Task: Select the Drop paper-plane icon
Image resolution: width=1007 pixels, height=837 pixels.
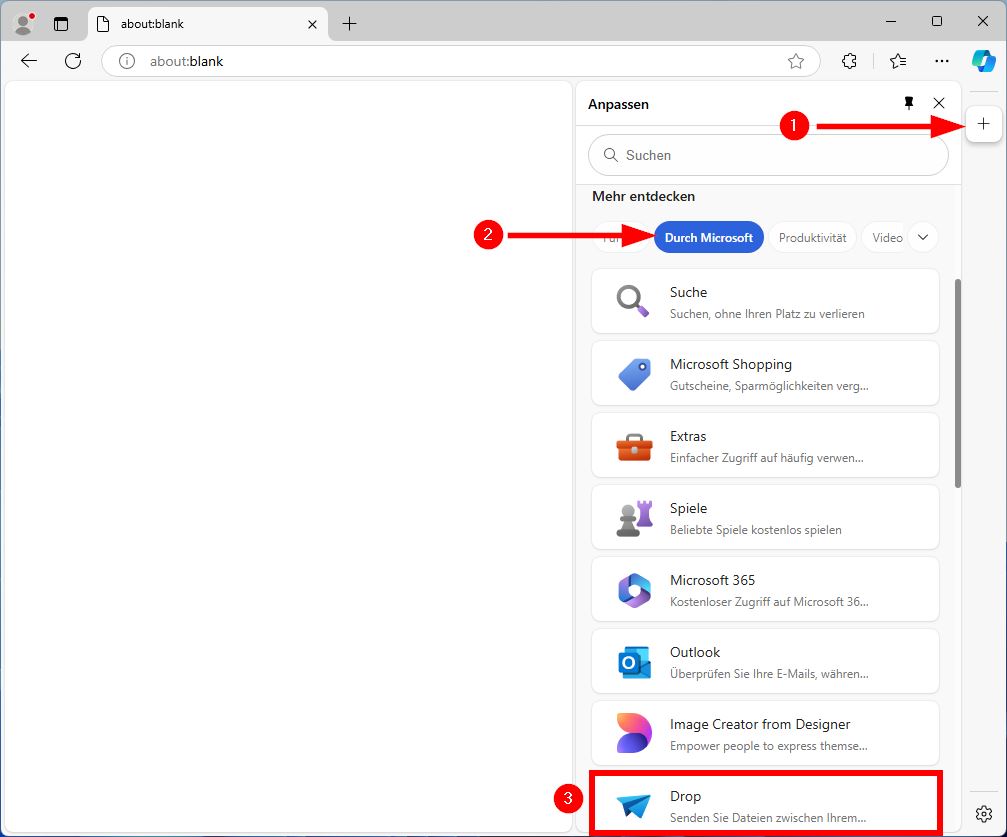Action: pos(632,803)
